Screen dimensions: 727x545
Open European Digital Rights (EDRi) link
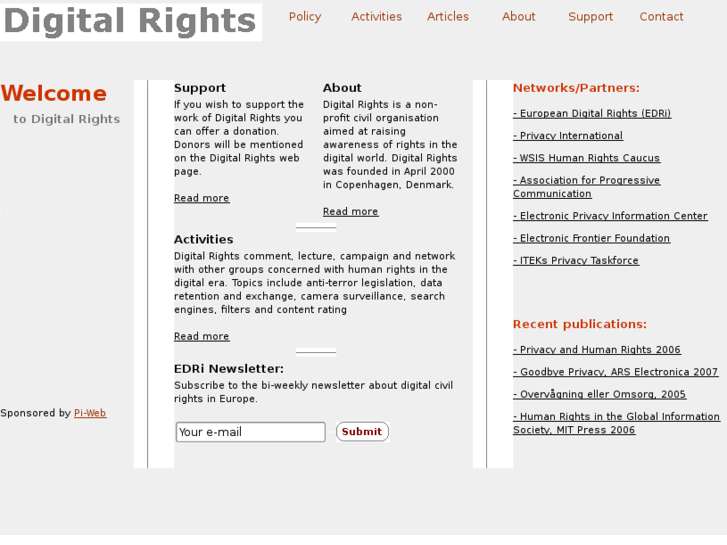592,114
